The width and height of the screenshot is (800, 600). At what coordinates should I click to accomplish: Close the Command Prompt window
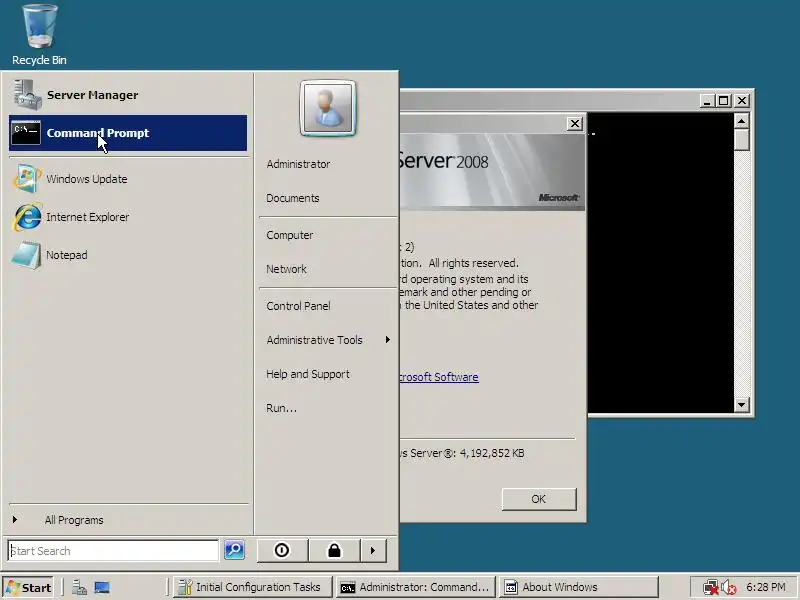[742, 101]
